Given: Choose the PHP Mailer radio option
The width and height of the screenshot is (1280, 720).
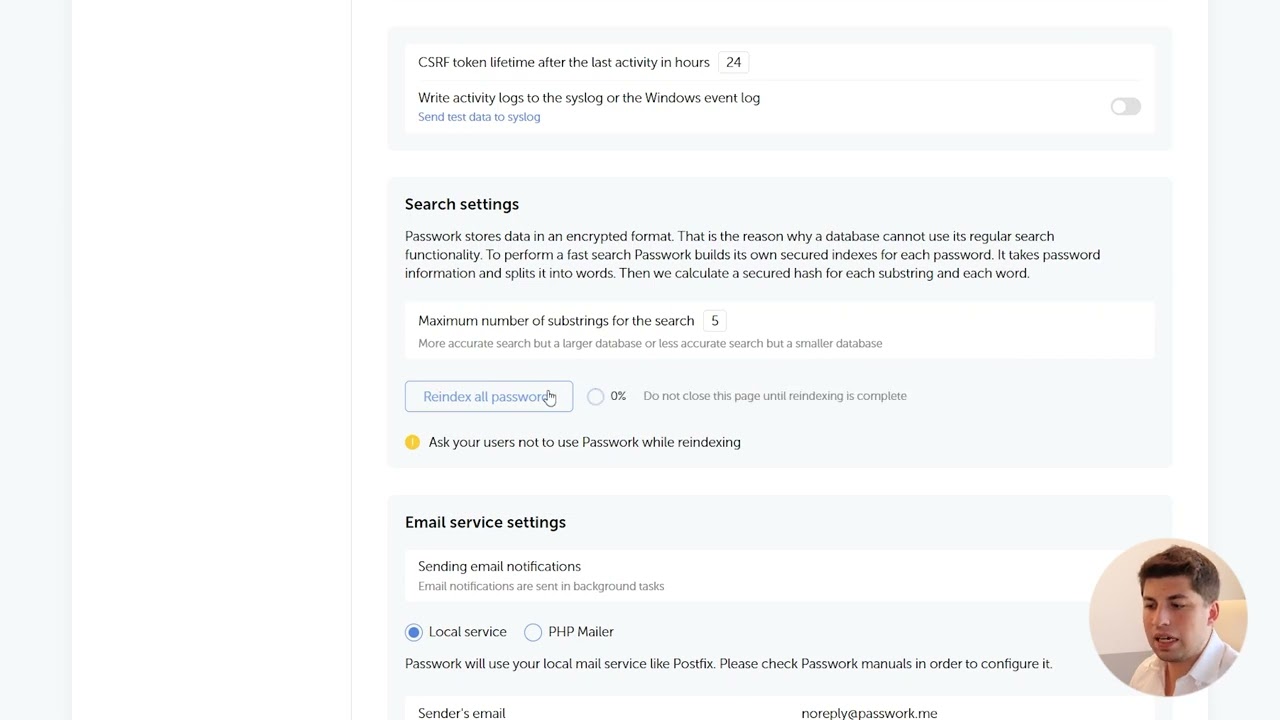Looking at the screenshot, I should 533,632.
